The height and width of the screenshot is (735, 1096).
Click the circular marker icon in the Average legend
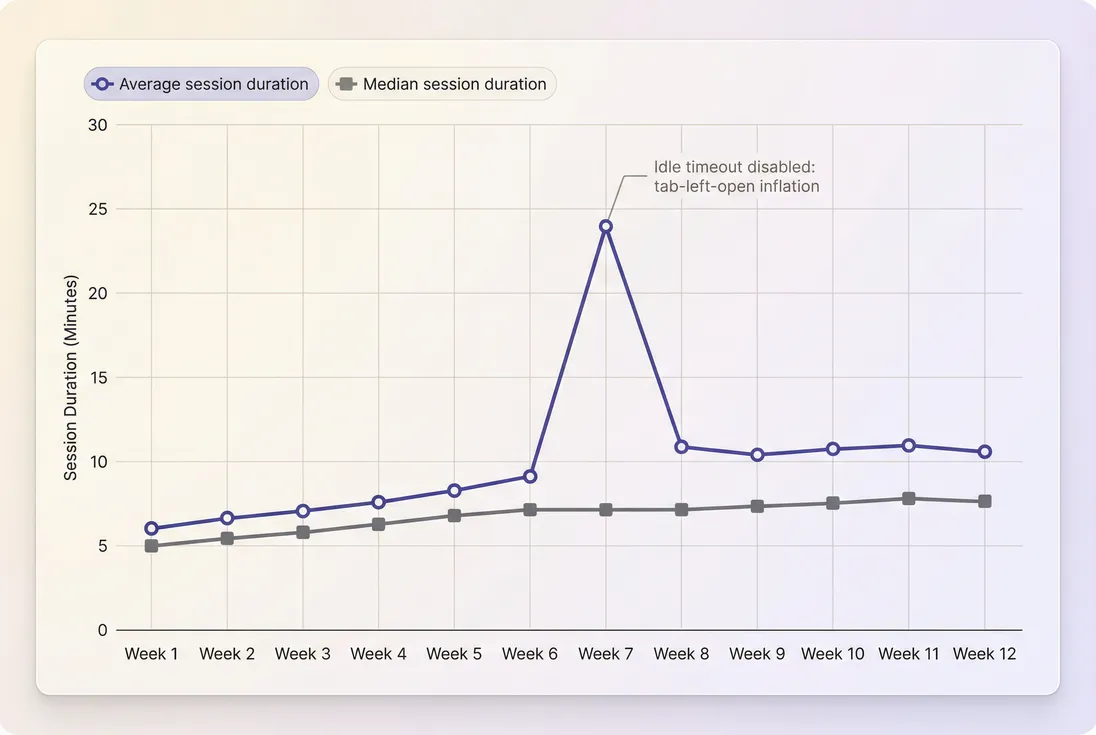(102, 84)
